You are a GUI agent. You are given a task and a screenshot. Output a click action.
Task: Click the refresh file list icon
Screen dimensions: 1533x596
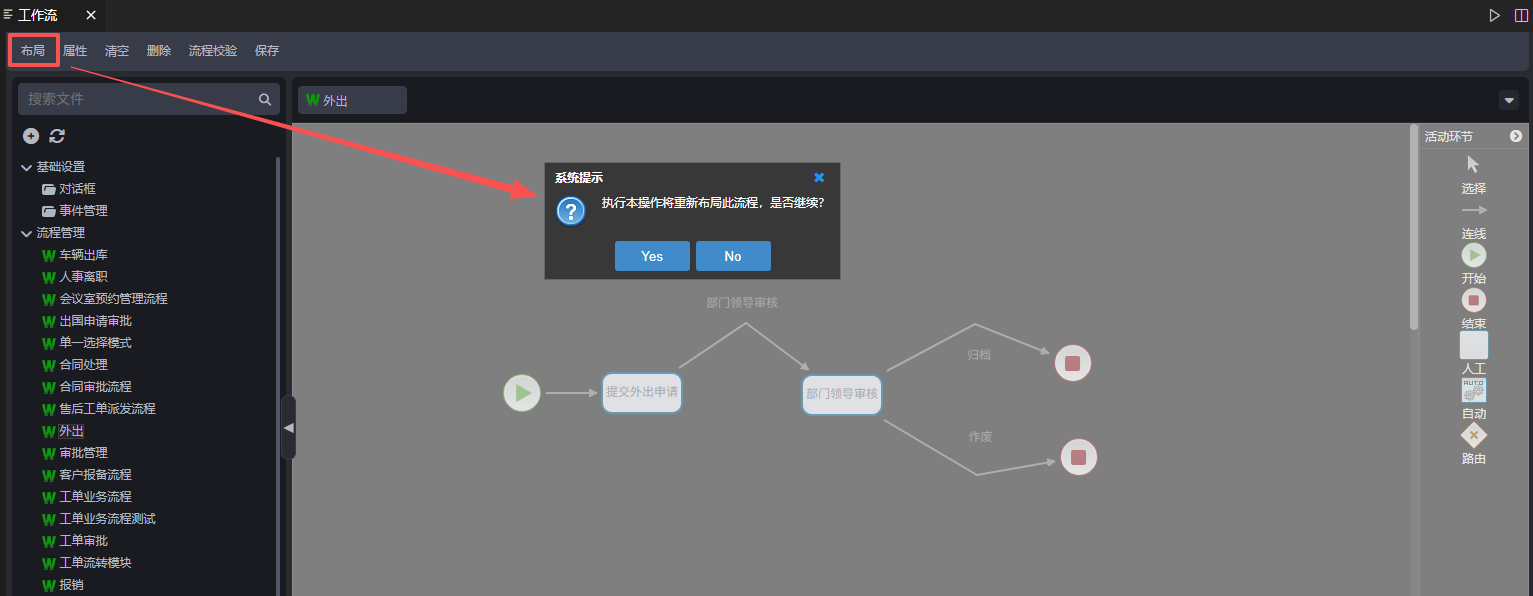click(x=57, y=136)
